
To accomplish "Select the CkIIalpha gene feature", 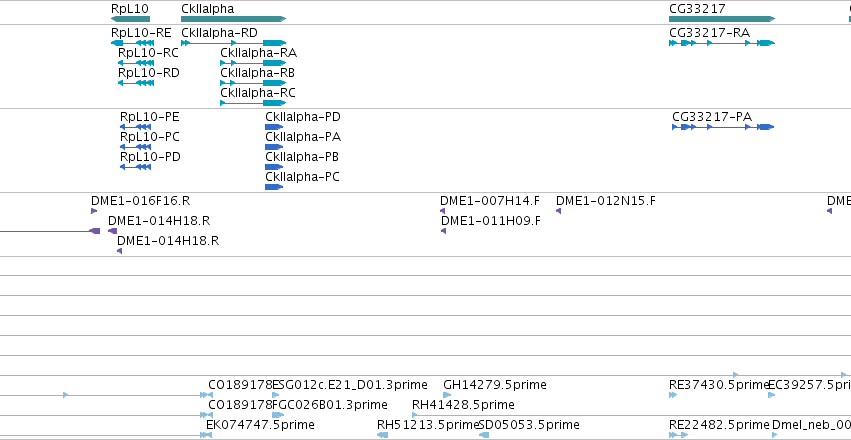I will pos(233,19).
